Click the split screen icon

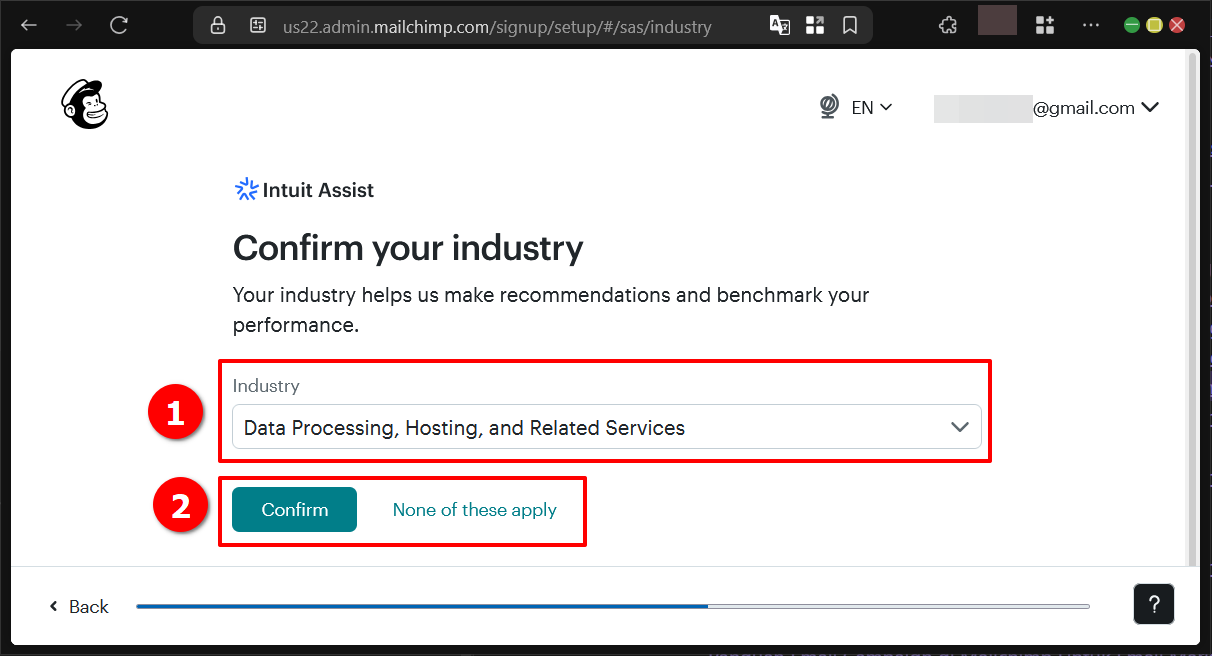point(815,25)
